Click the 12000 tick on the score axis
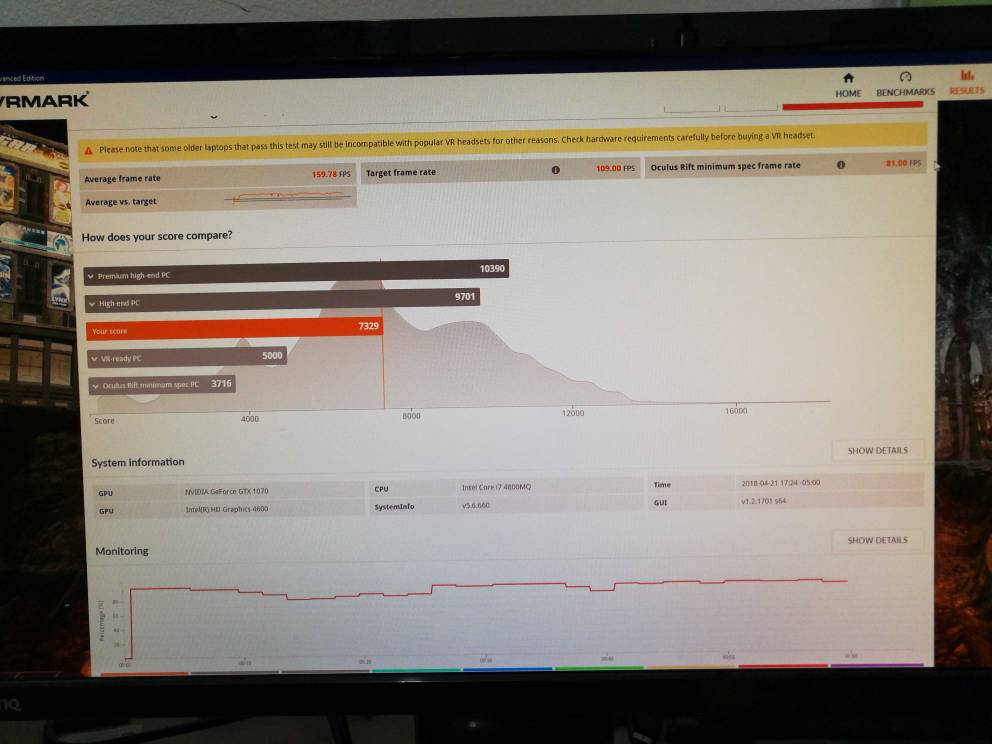The height and width of the screenshot is (744, 992). pyautogui.click(x=573, y=413)
